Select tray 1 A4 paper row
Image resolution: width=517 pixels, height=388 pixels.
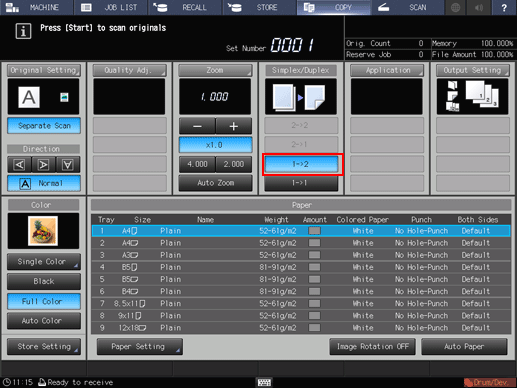tap(301, 231)
